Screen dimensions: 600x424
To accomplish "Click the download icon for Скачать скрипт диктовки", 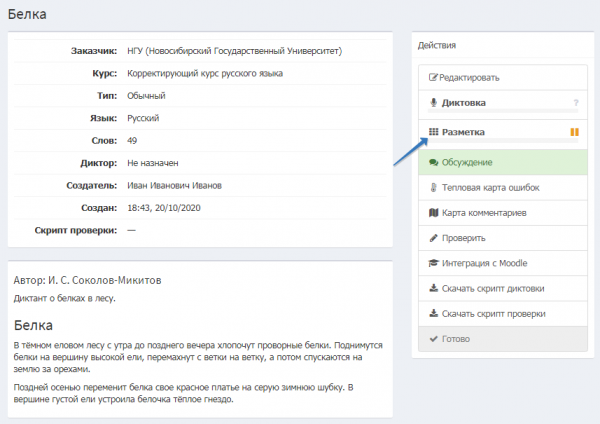I will click(433, 289).
